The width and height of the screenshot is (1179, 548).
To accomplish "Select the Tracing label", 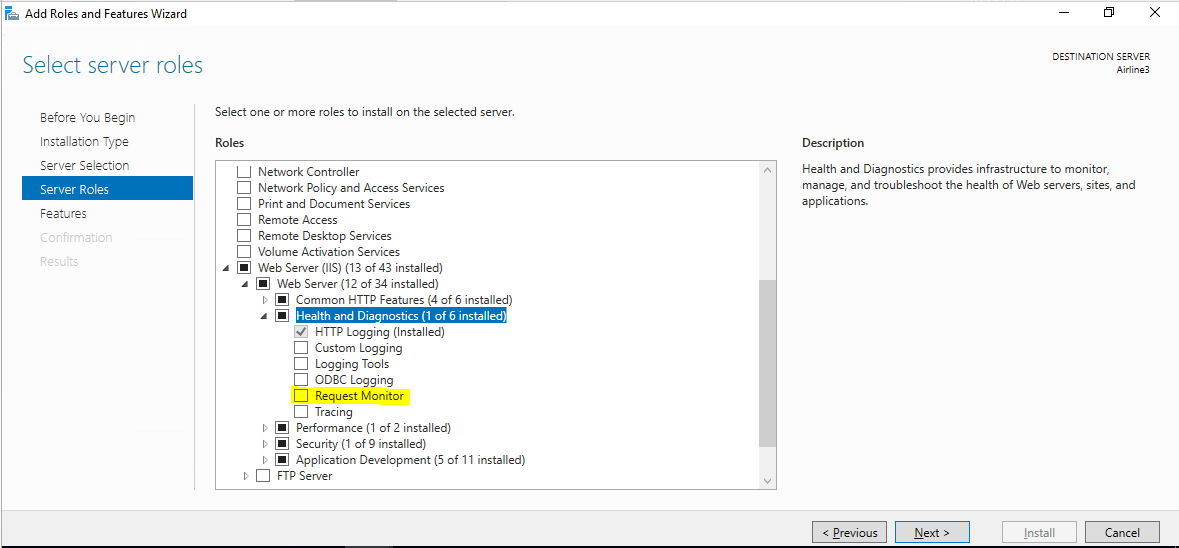I will [x=334, y=412].
